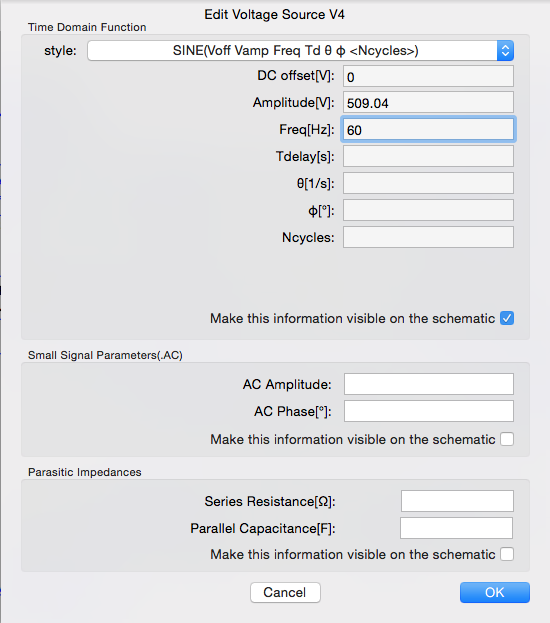Viewport: 550px width, 623px height.
Task: Confirm changes with the OK button
Action: coord(495,592)
